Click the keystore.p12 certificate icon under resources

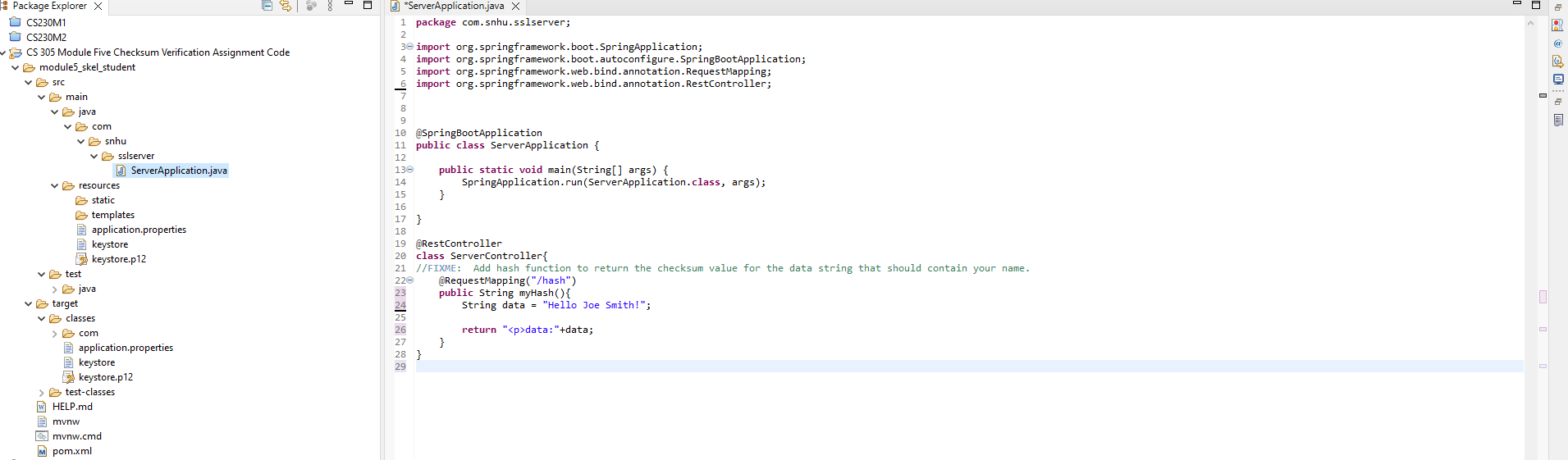click(81, 259)
